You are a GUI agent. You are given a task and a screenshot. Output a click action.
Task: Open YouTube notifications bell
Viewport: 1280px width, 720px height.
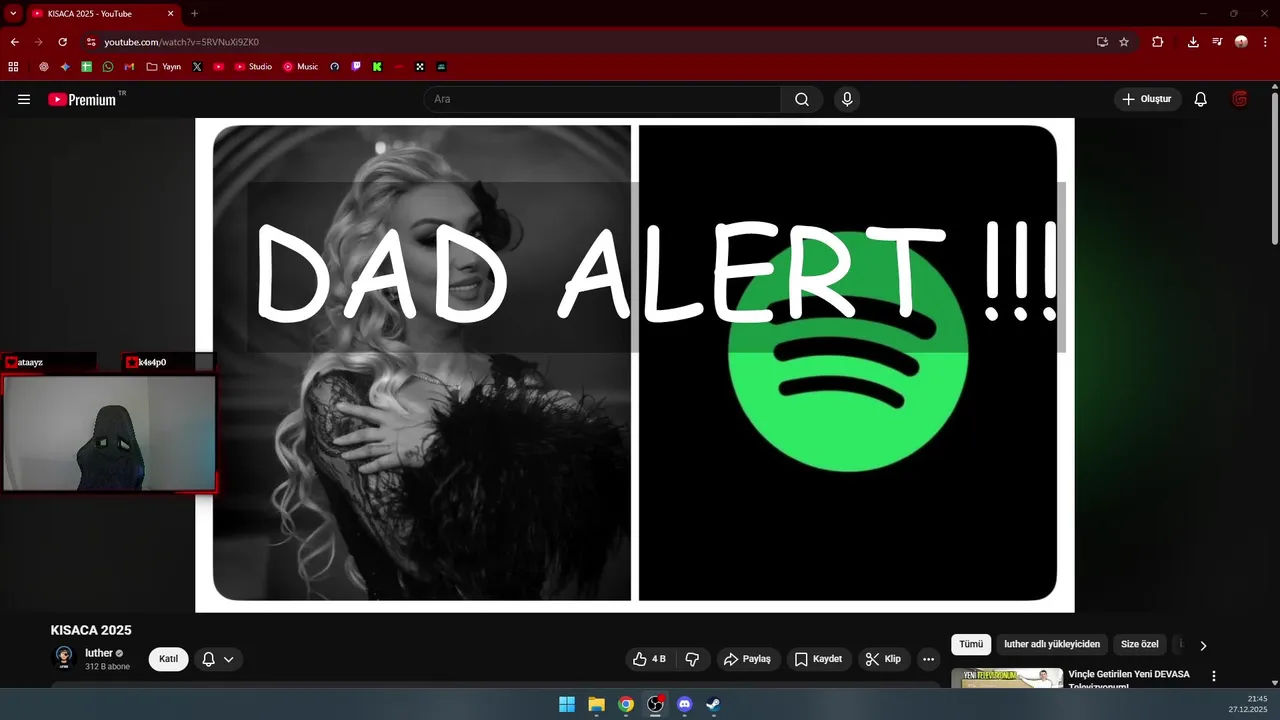pyautogui.click(x=1201, y=99)
